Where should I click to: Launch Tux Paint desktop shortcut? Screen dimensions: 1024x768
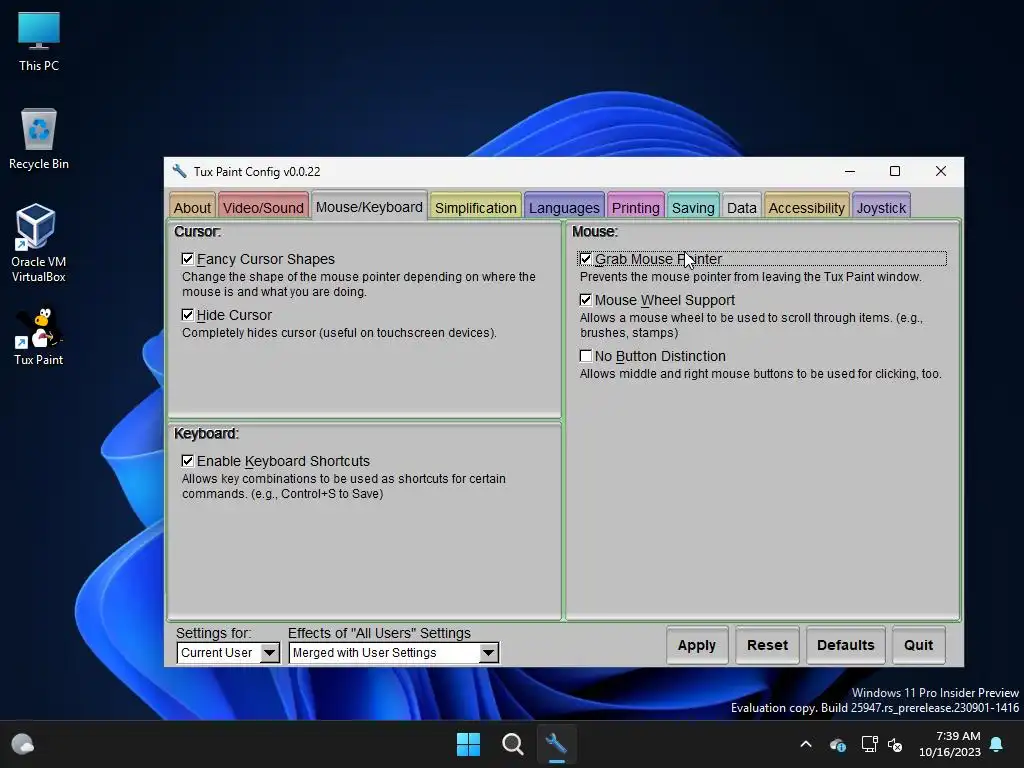[x=39, y=336]
